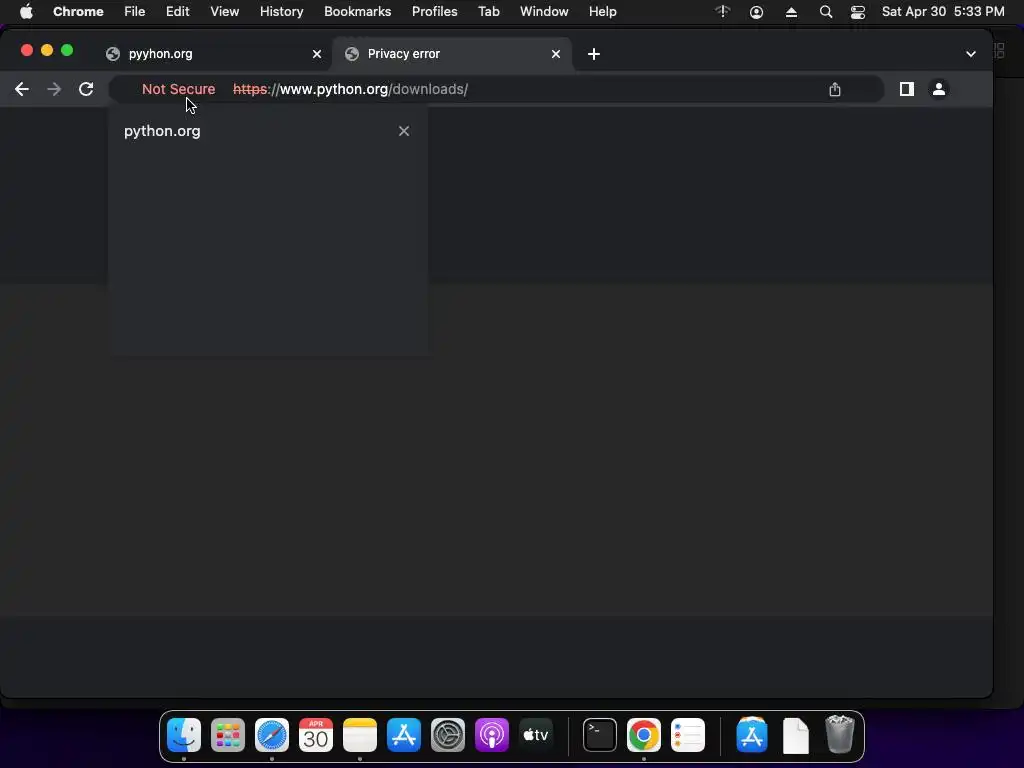Viewport: 1024px width, 768px height.
Task: Open the Window menu
Action: [544, 12]
